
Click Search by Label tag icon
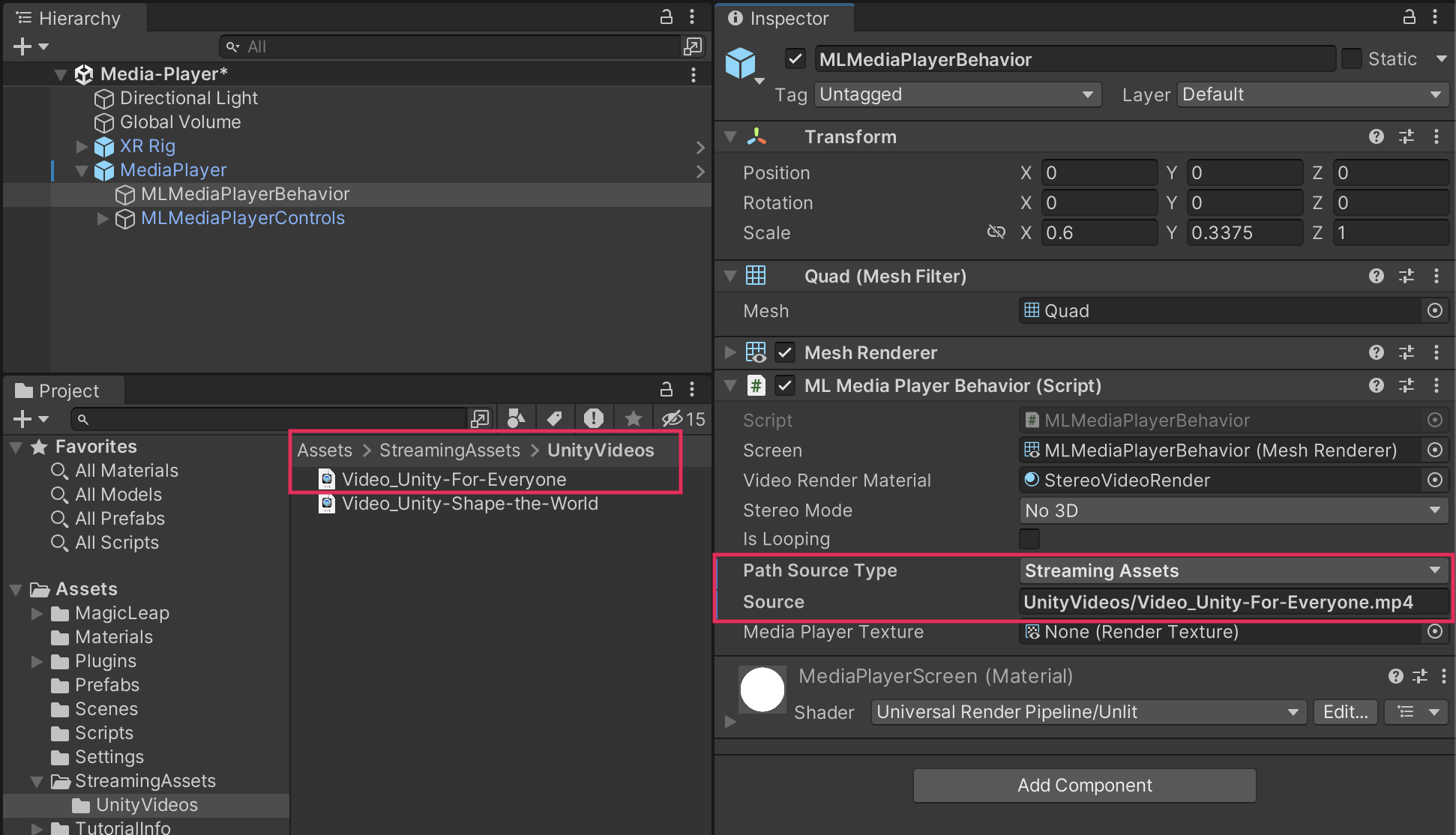[x=555, y=418]
